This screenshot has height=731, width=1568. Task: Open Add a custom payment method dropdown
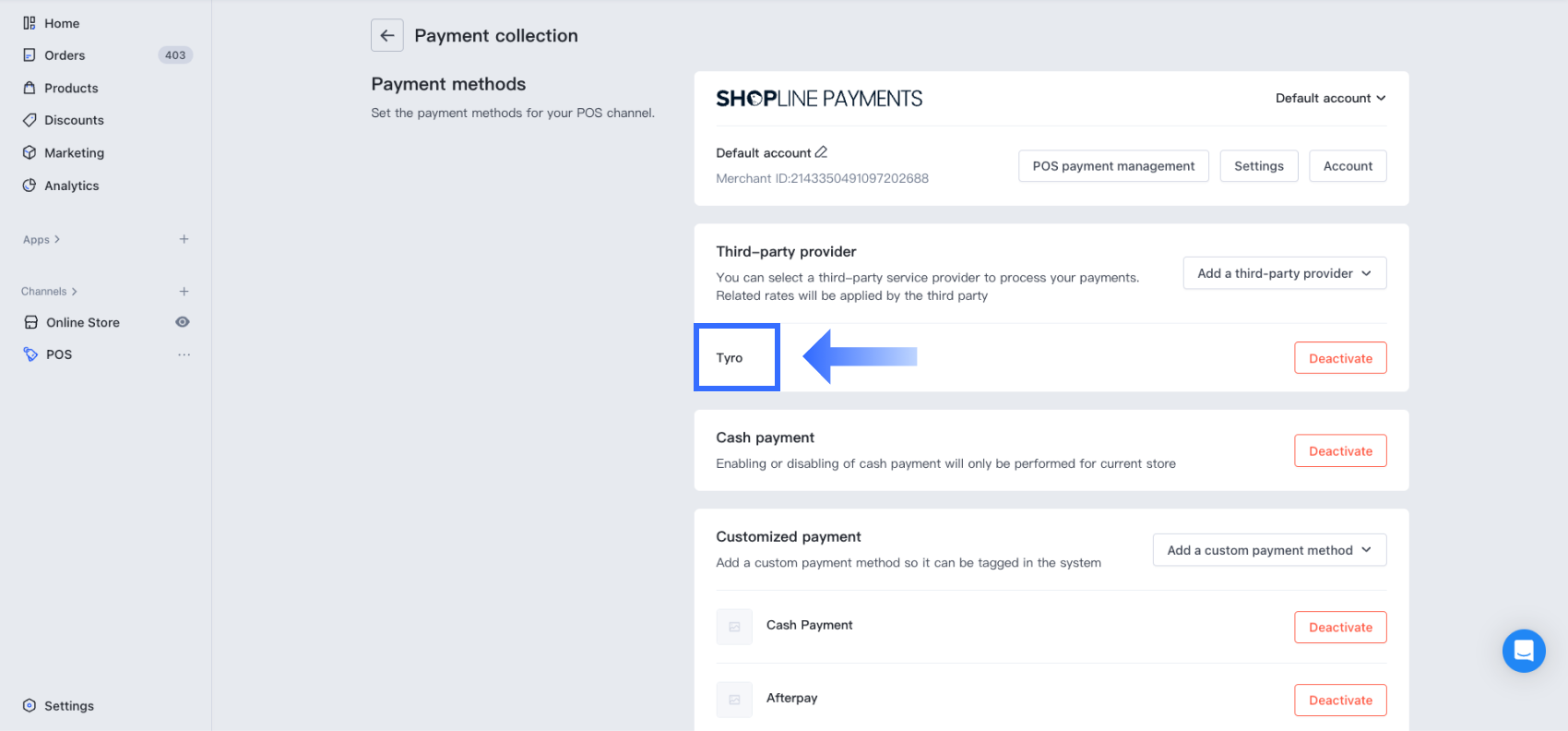pos(1269,550)
